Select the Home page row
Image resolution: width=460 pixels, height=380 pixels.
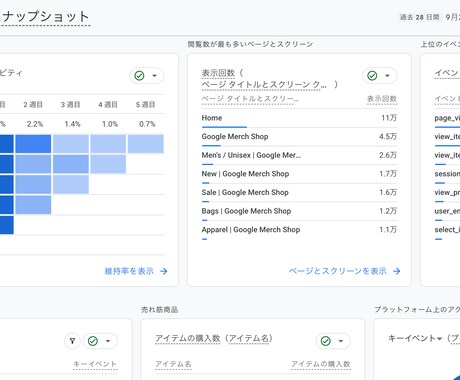(299, 118)
